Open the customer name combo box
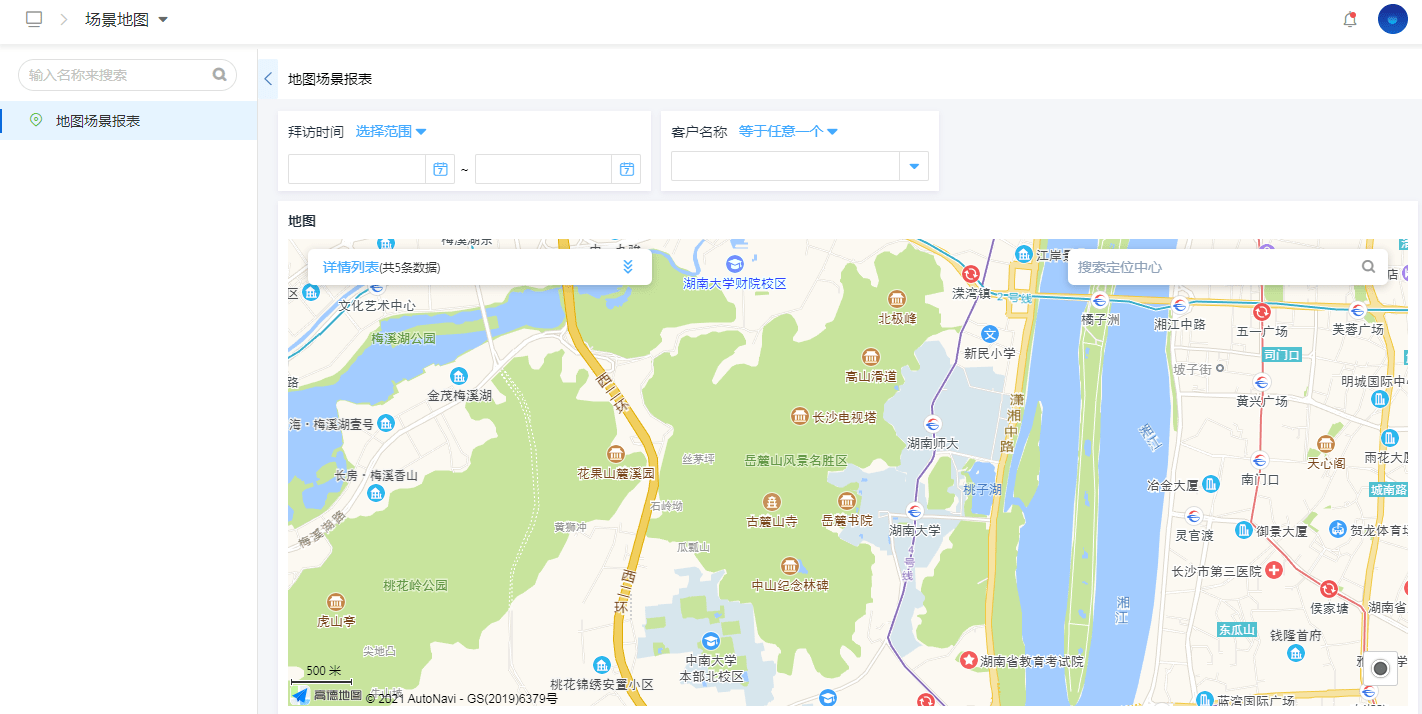 [800, 166]
